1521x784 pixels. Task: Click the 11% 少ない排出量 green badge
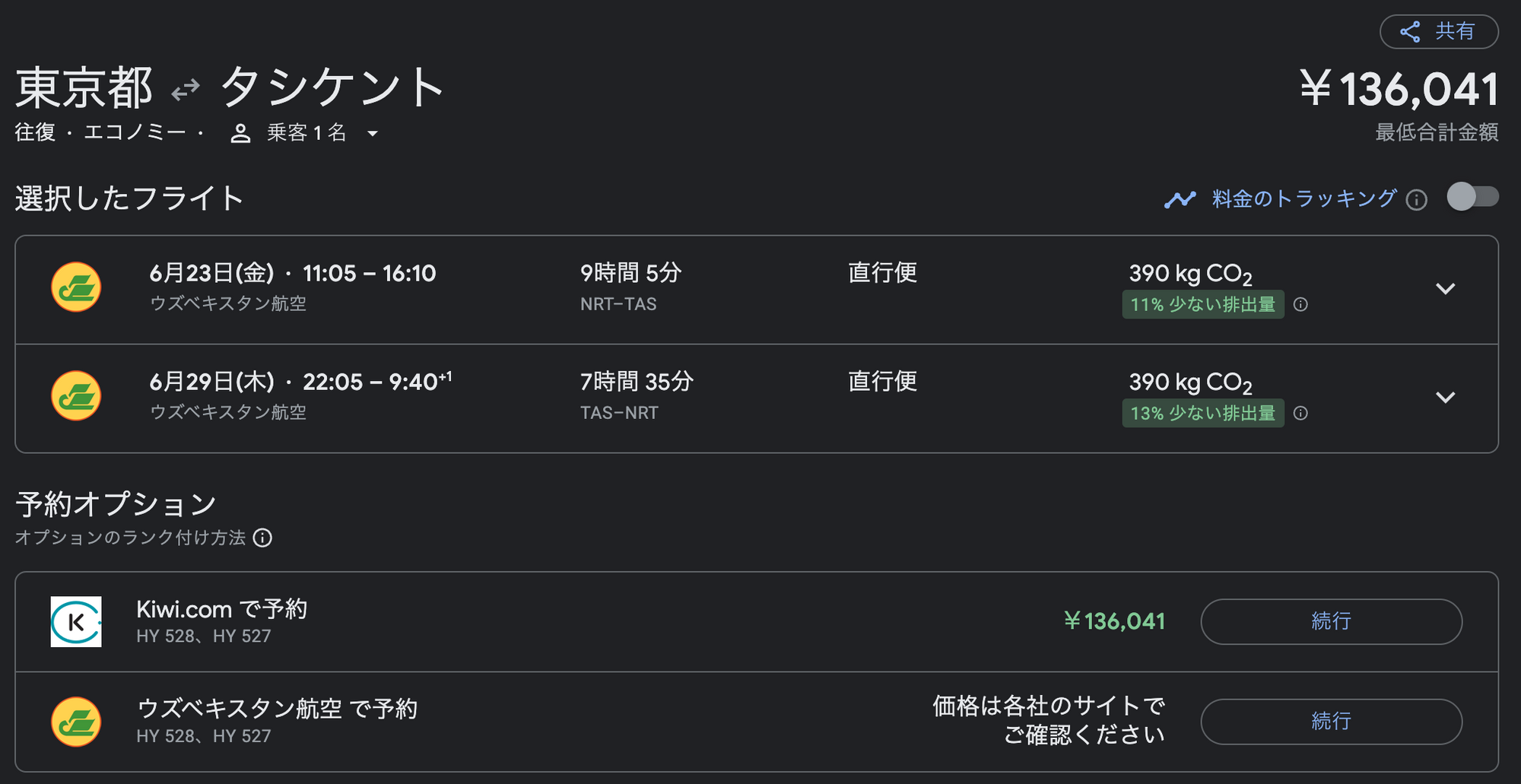(x=1202, y=305)
